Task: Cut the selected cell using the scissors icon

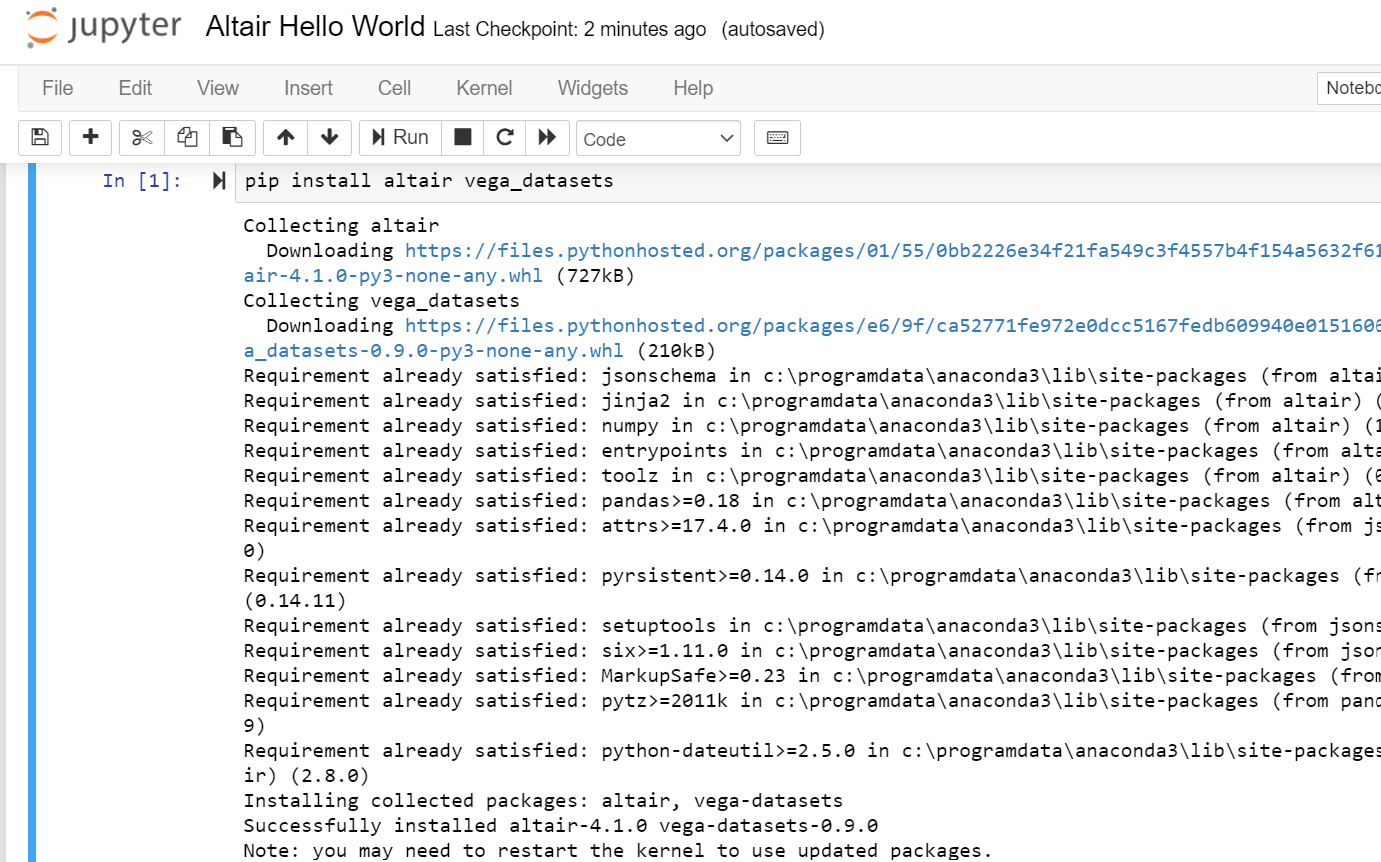Action: click(x=139, y=137)
